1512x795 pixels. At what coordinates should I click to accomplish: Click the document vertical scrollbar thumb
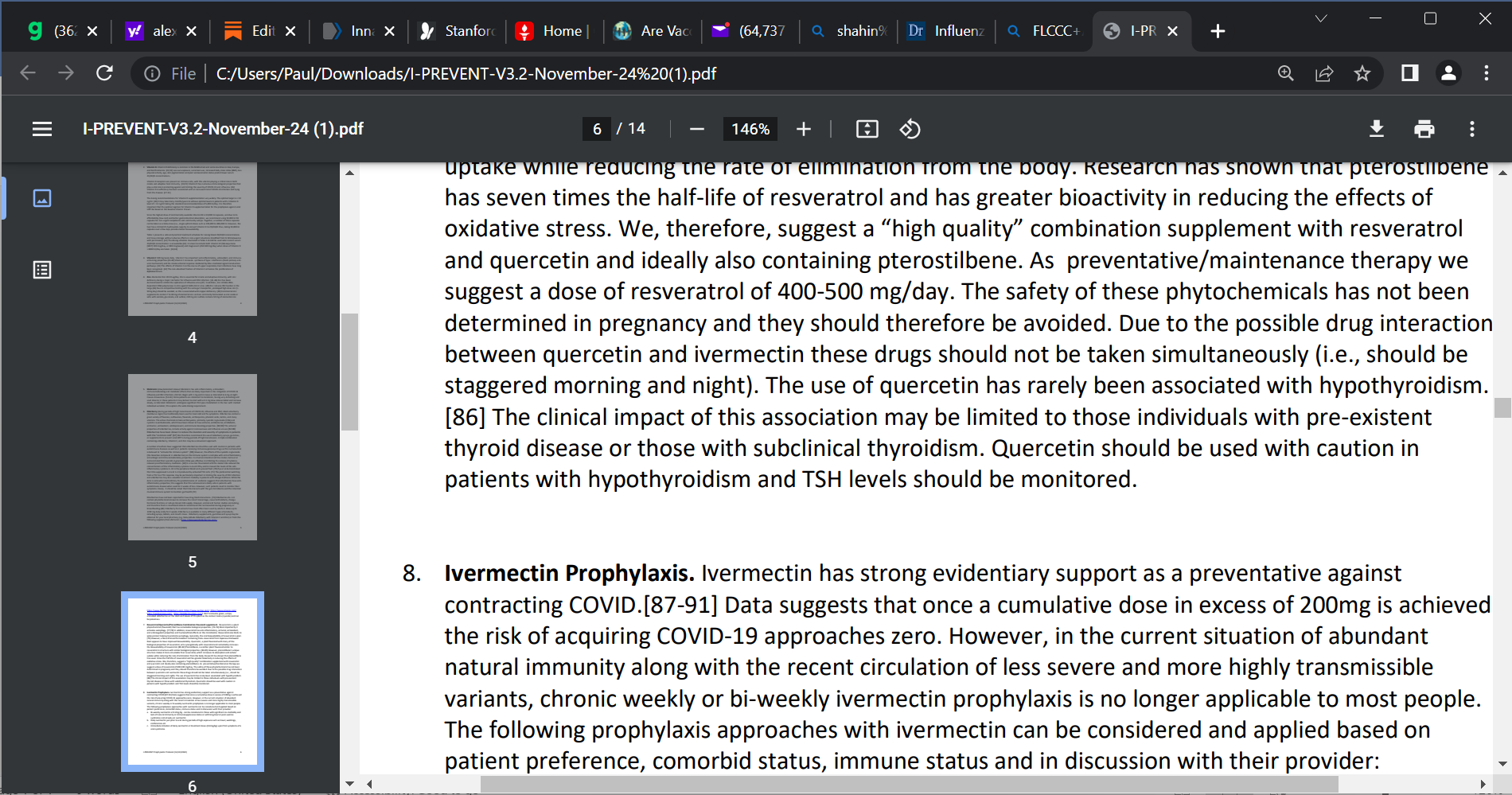tap(1502, 407)
